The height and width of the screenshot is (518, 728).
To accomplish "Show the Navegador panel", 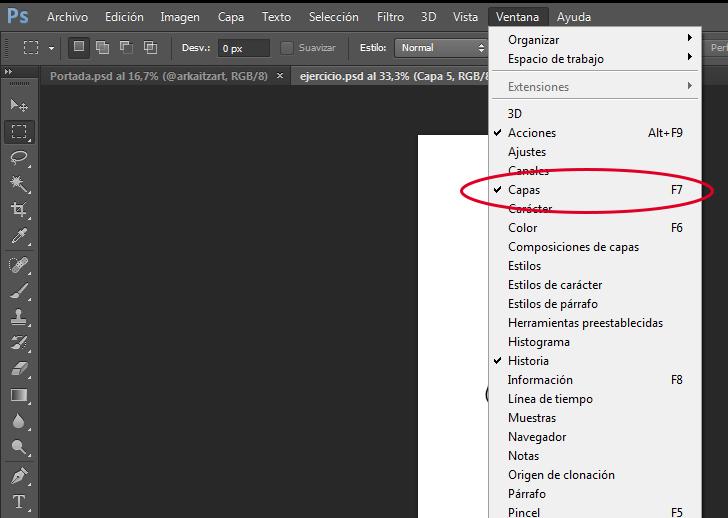I will [595, 437].
